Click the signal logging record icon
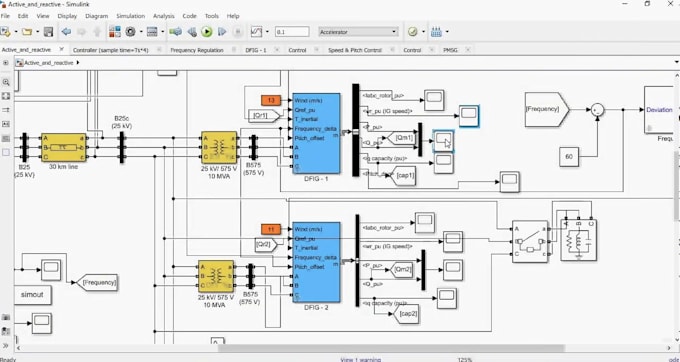 [257, 32]
